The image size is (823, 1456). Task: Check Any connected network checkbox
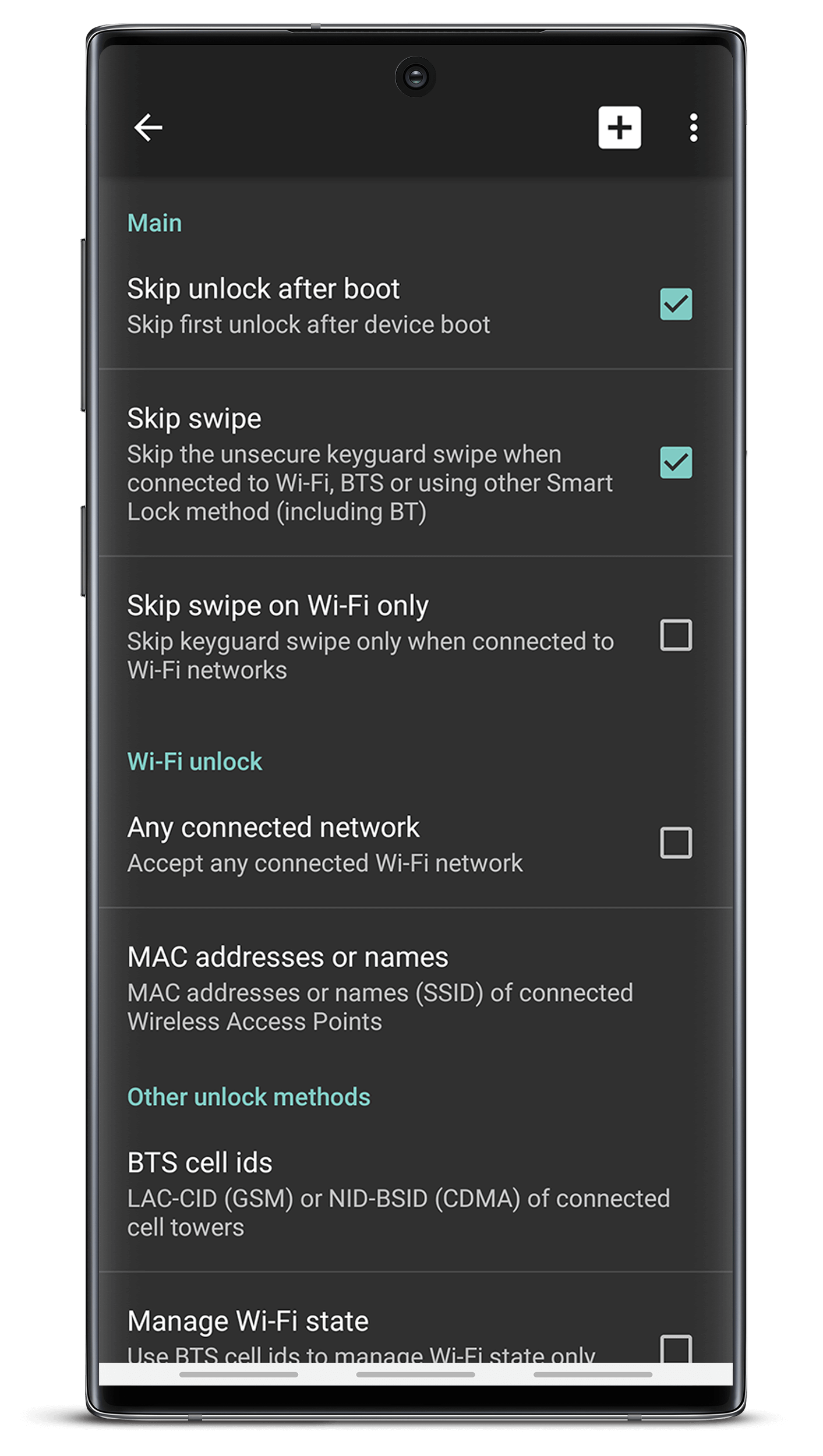click(676, 842)
